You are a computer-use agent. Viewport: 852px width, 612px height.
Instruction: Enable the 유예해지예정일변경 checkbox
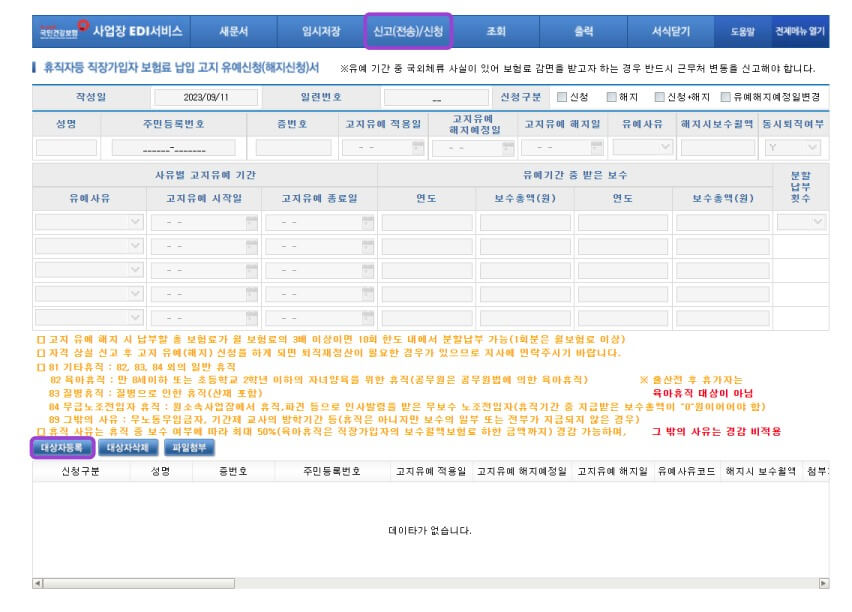click(726, 97)
